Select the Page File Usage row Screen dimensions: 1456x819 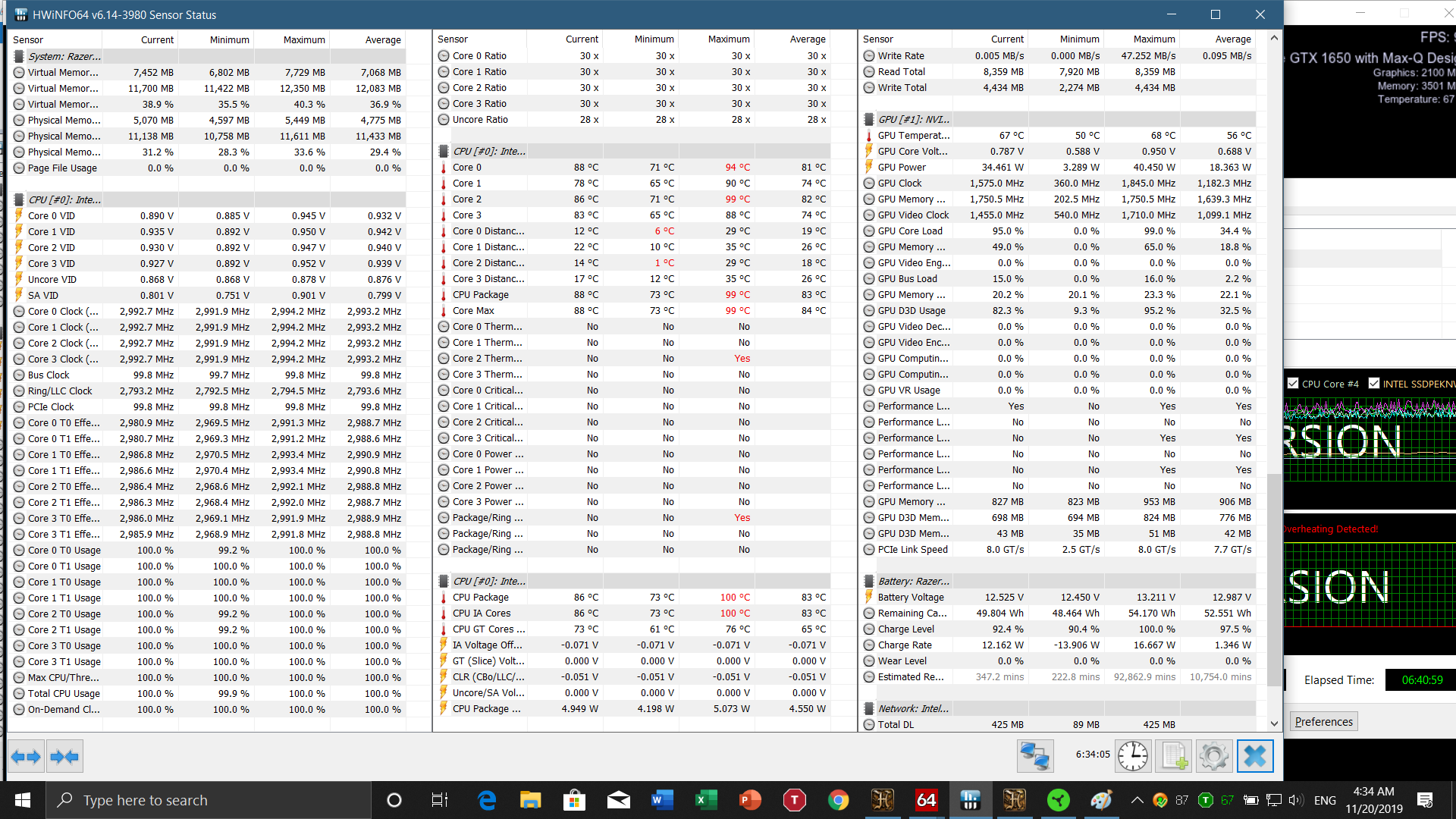point(209,168)
